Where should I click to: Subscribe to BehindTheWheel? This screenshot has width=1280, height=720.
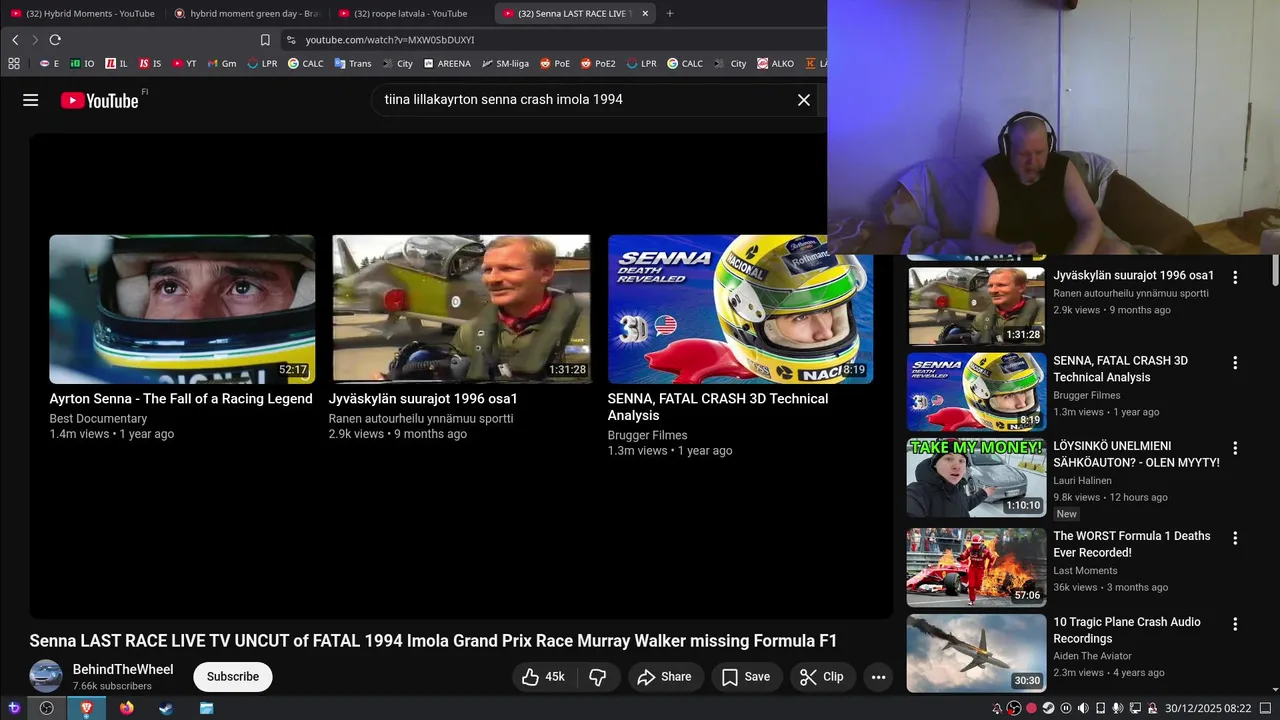tap(233, 677)
